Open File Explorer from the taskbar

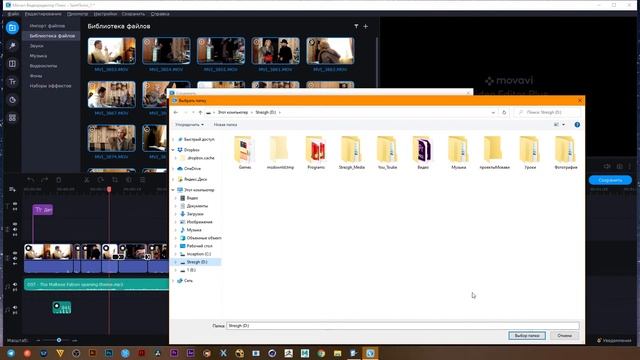coord(338,353)
